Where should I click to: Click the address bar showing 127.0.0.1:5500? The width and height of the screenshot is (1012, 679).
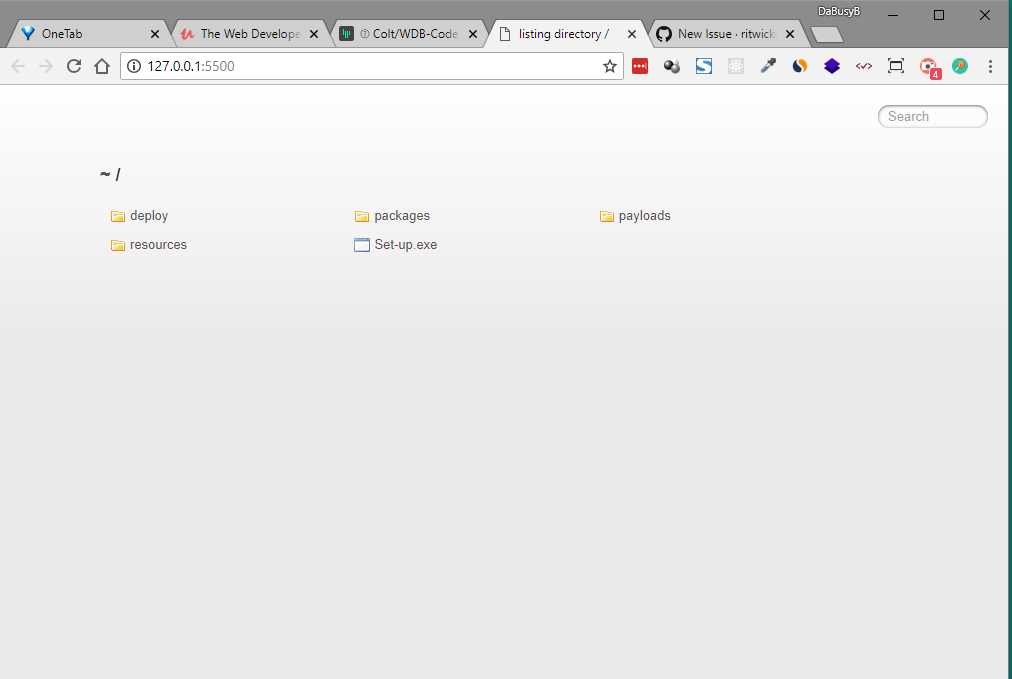coord(372,66)
